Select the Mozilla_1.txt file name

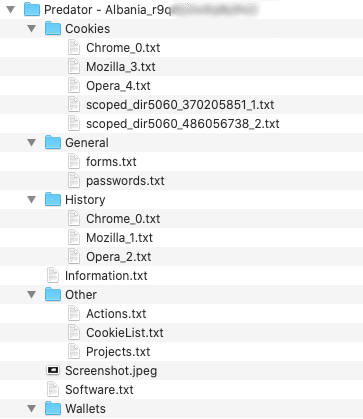(119, 238)
